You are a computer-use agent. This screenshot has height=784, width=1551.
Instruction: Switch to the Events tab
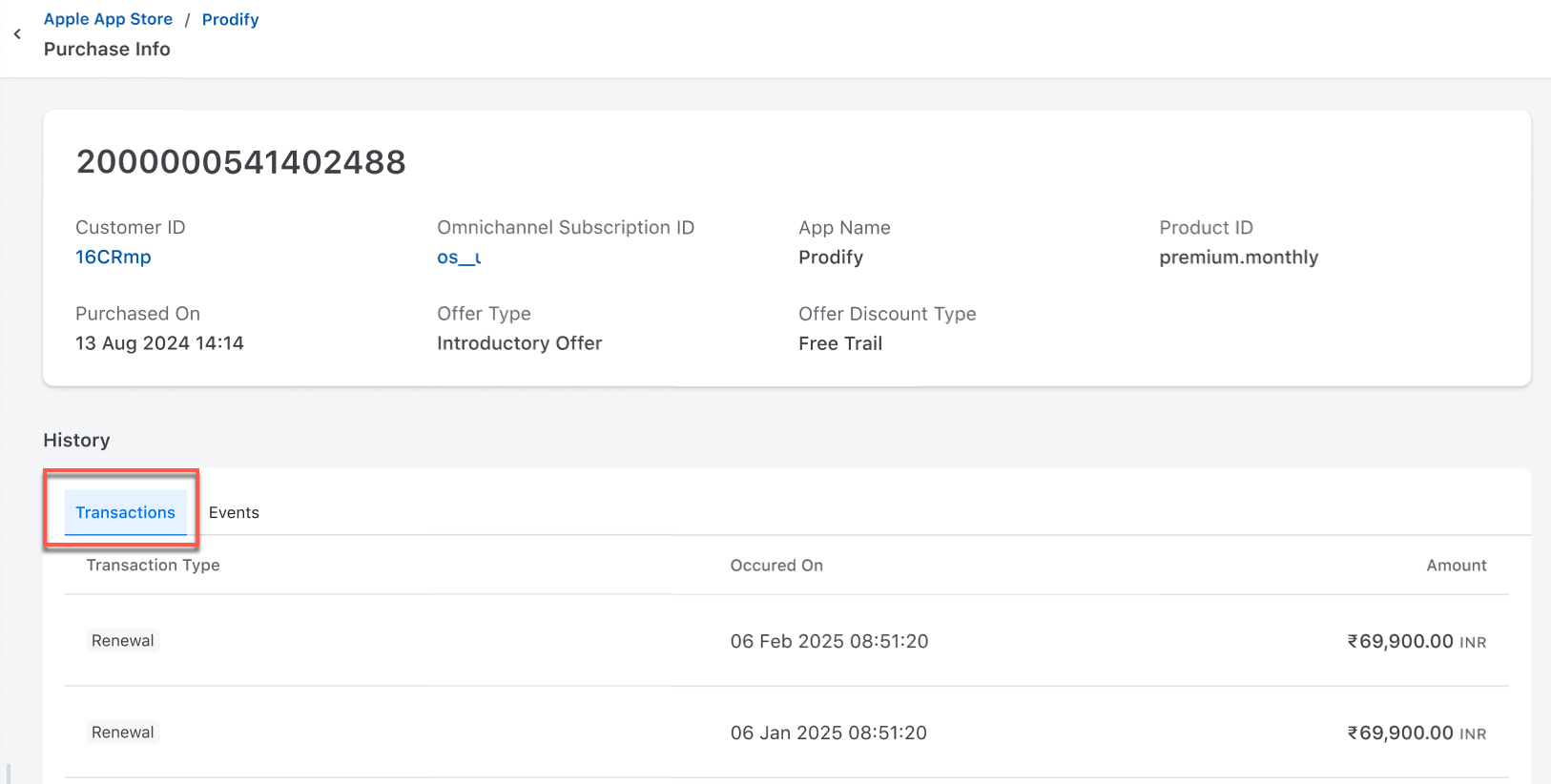tap(234, 513)
